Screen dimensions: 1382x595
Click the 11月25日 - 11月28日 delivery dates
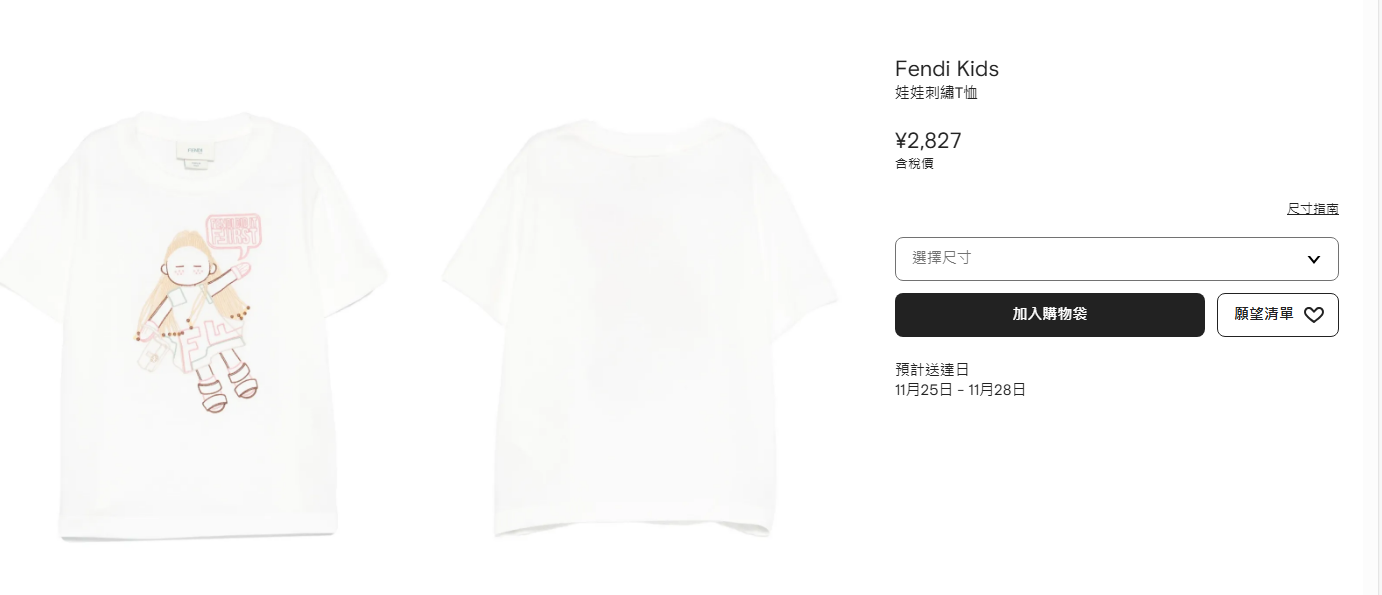pyautogui.click(x=960, y=390)
